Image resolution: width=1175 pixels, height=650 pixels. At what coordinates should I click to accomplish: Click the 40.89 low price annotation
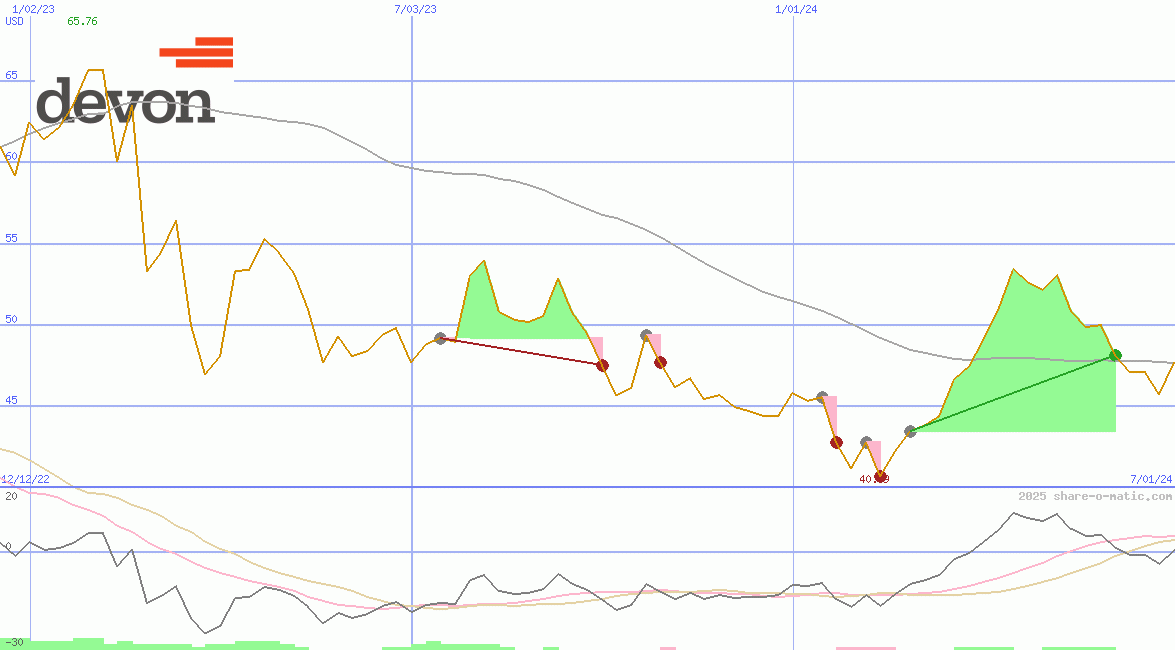pyautogui.click(x=869, y=480)
